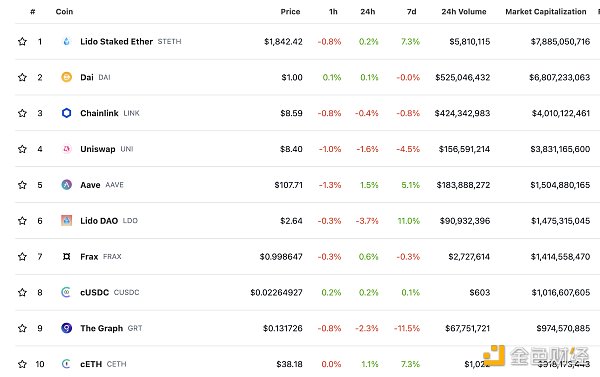The height and width of the screenshot is (377, 600).
Task: Sort by 24h Volume column header
Action: pos(464,11)
